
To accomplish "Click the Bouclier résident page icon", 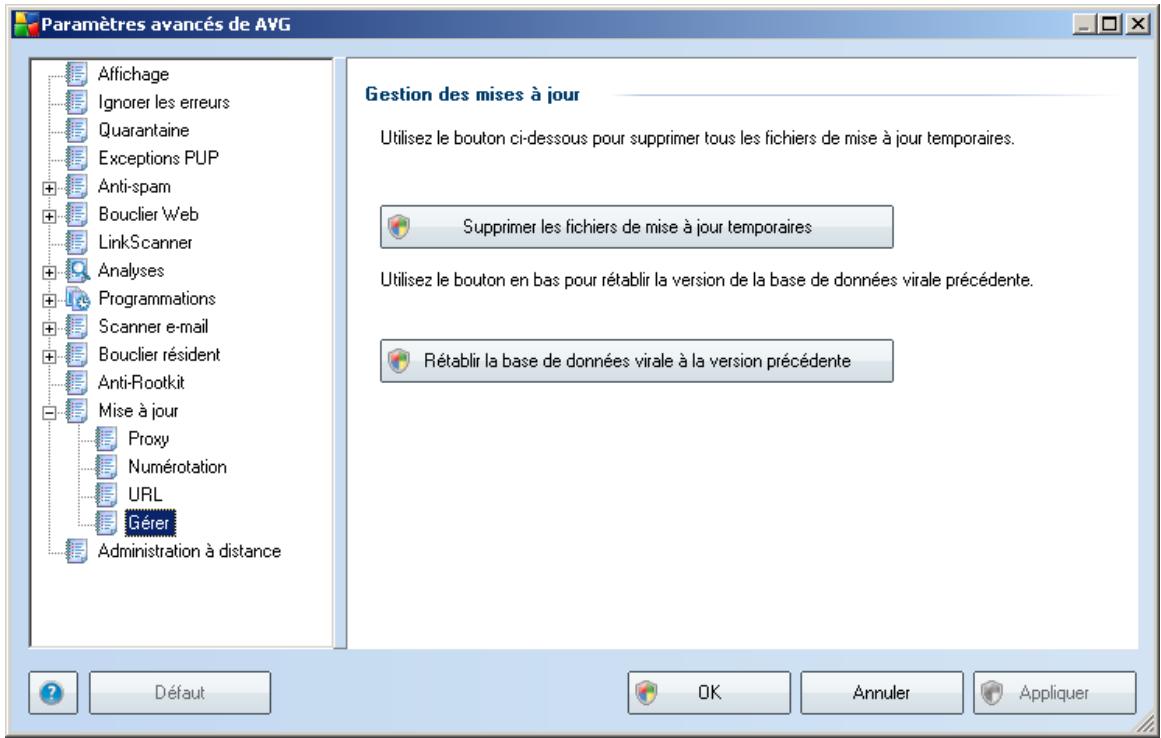I will coord(76,355).
